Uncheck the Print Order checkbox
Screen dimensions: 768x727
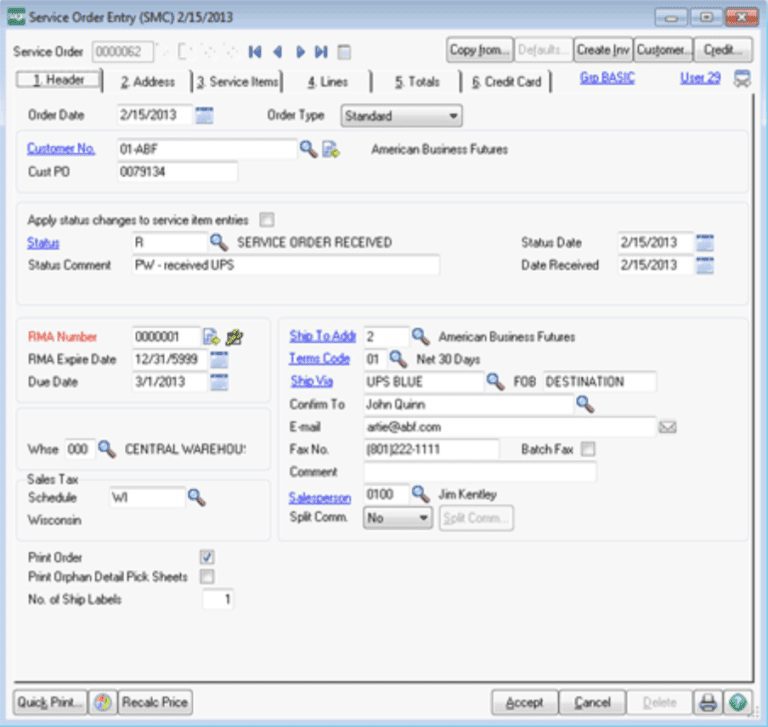(207, 557)
